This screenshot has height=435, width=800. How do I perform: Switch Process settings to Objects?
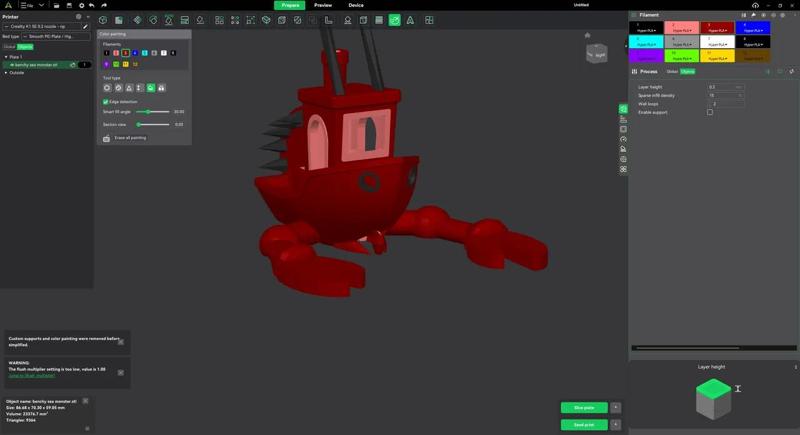(x=688, y=71)
